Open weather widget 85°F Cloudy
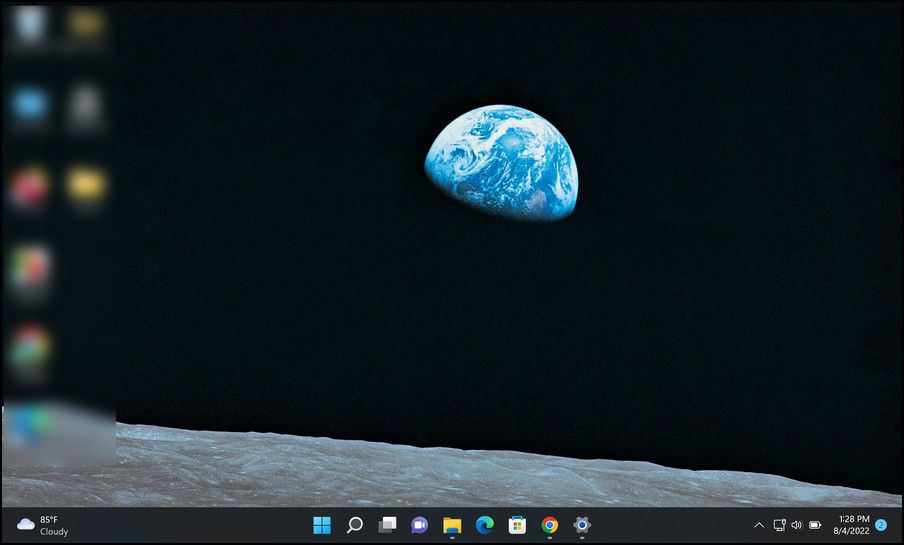 pyautogui.click(x=43, y=525)
